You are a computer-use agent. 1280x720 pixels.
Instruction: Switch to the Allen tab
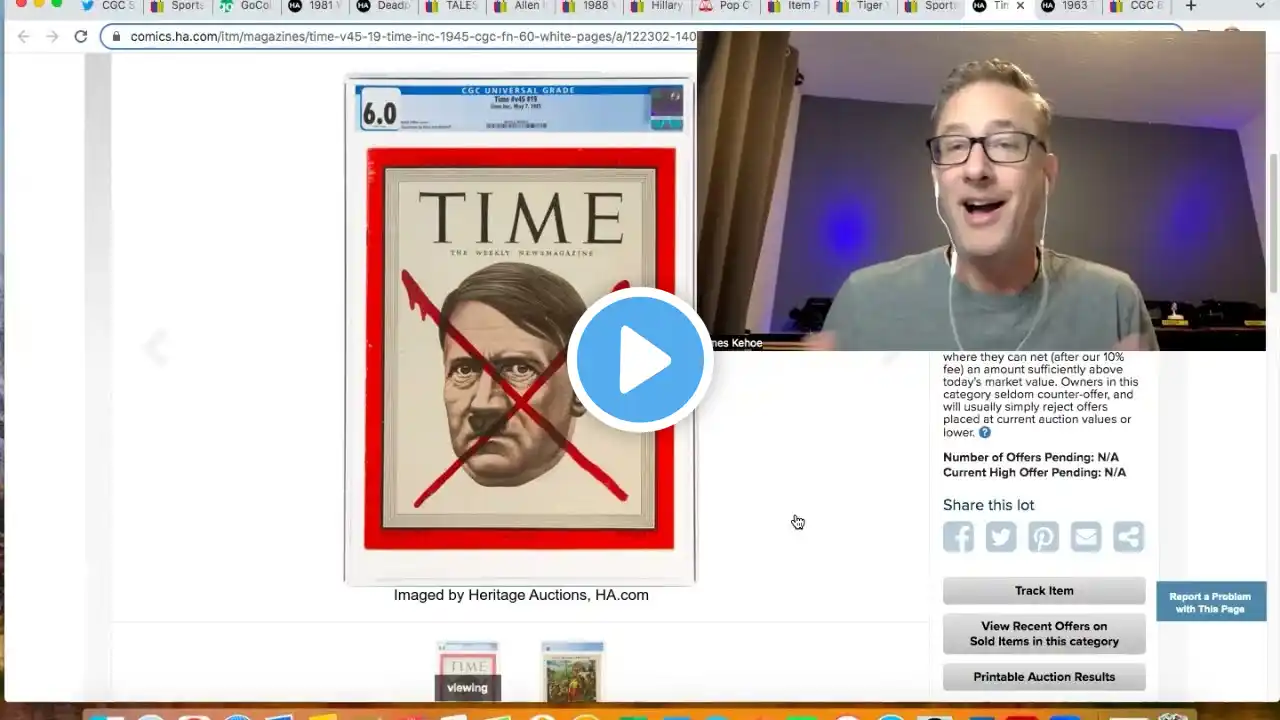521,6
